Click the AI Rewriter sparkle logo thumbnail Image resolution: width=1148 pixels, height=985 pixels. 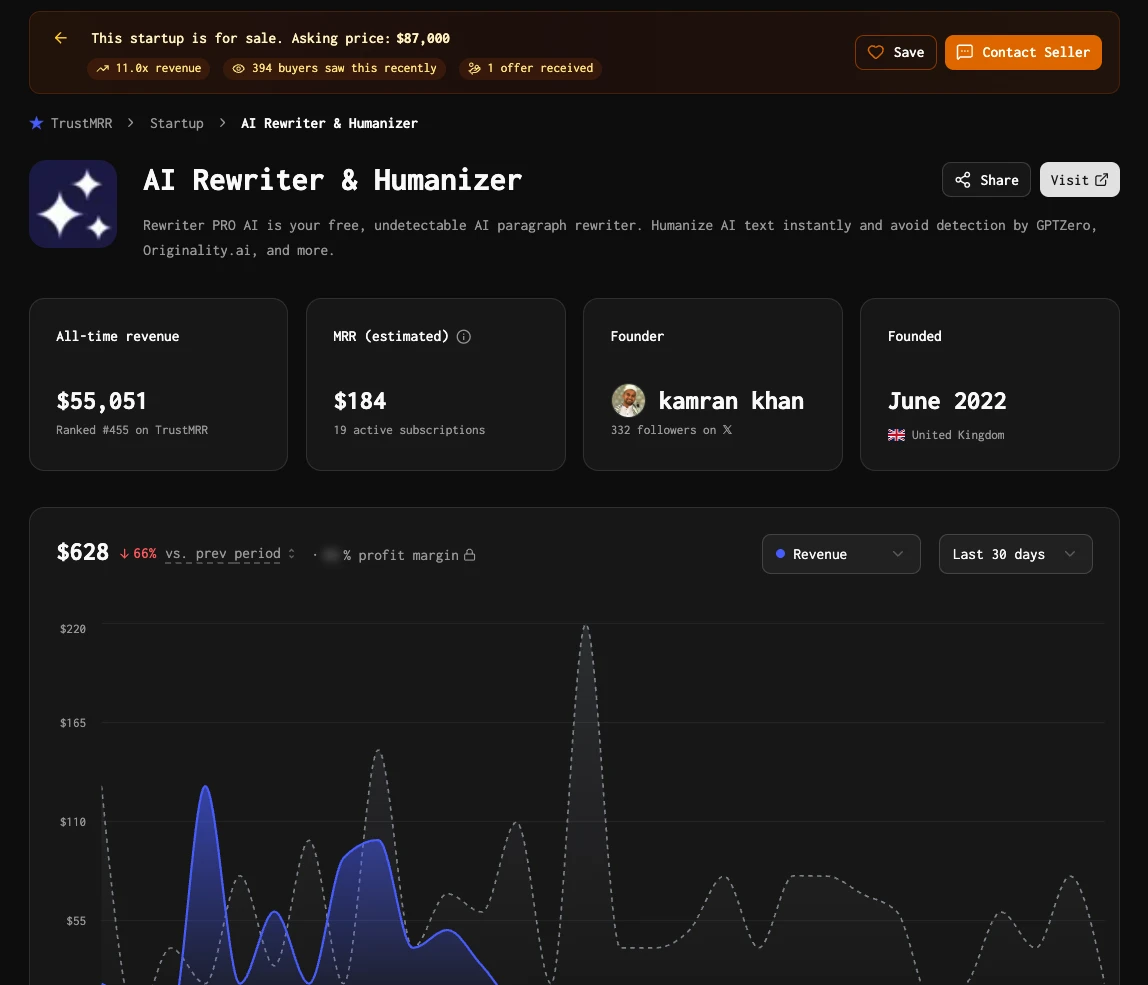pos(73,204)
